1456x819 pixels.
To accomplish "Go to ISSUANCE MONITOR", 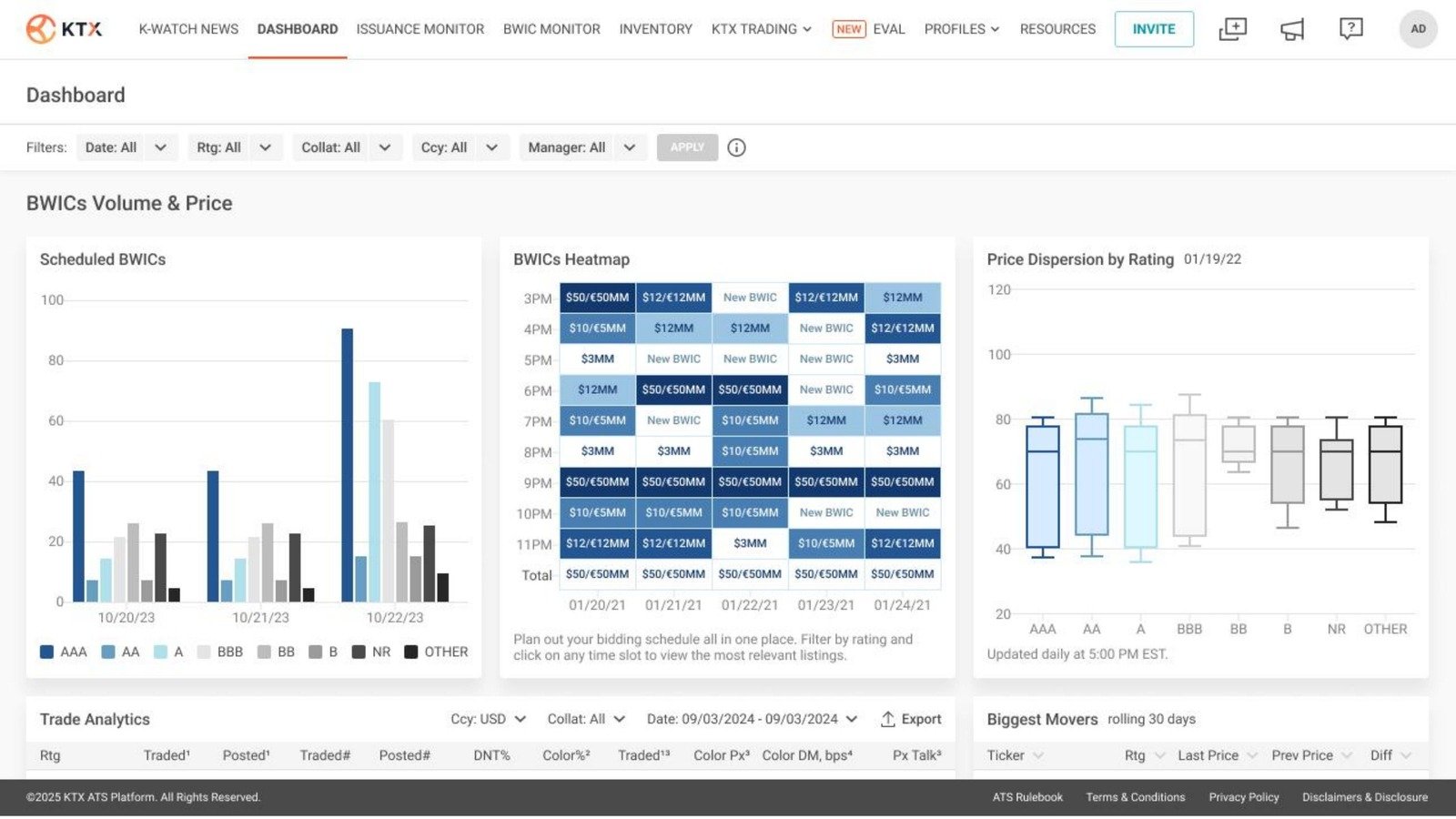I will [x=420, y=29].
